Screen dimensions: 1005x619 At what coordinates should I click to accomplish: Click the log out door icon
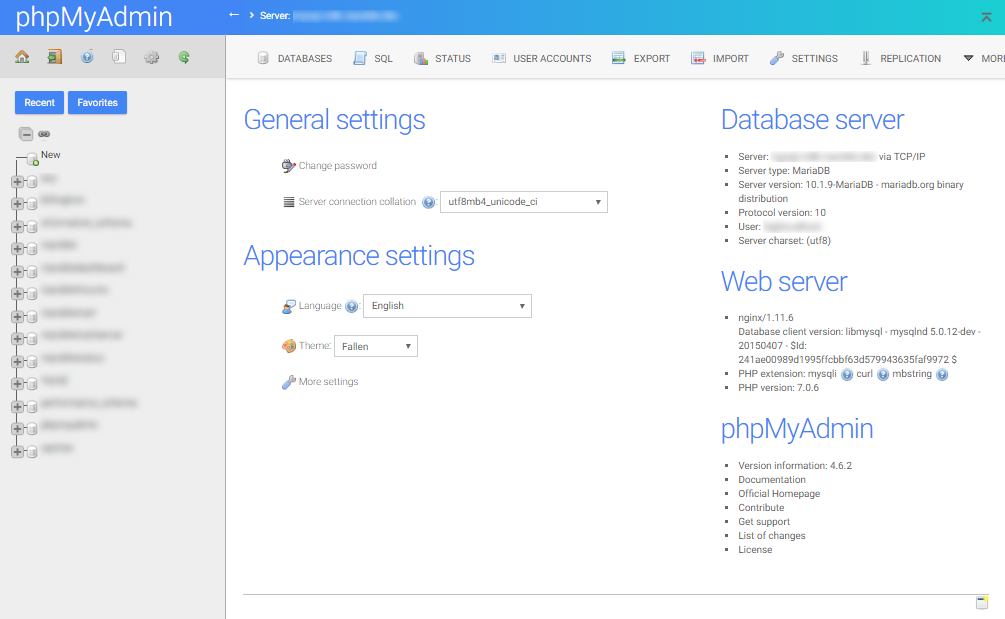(x=54, y=57)
